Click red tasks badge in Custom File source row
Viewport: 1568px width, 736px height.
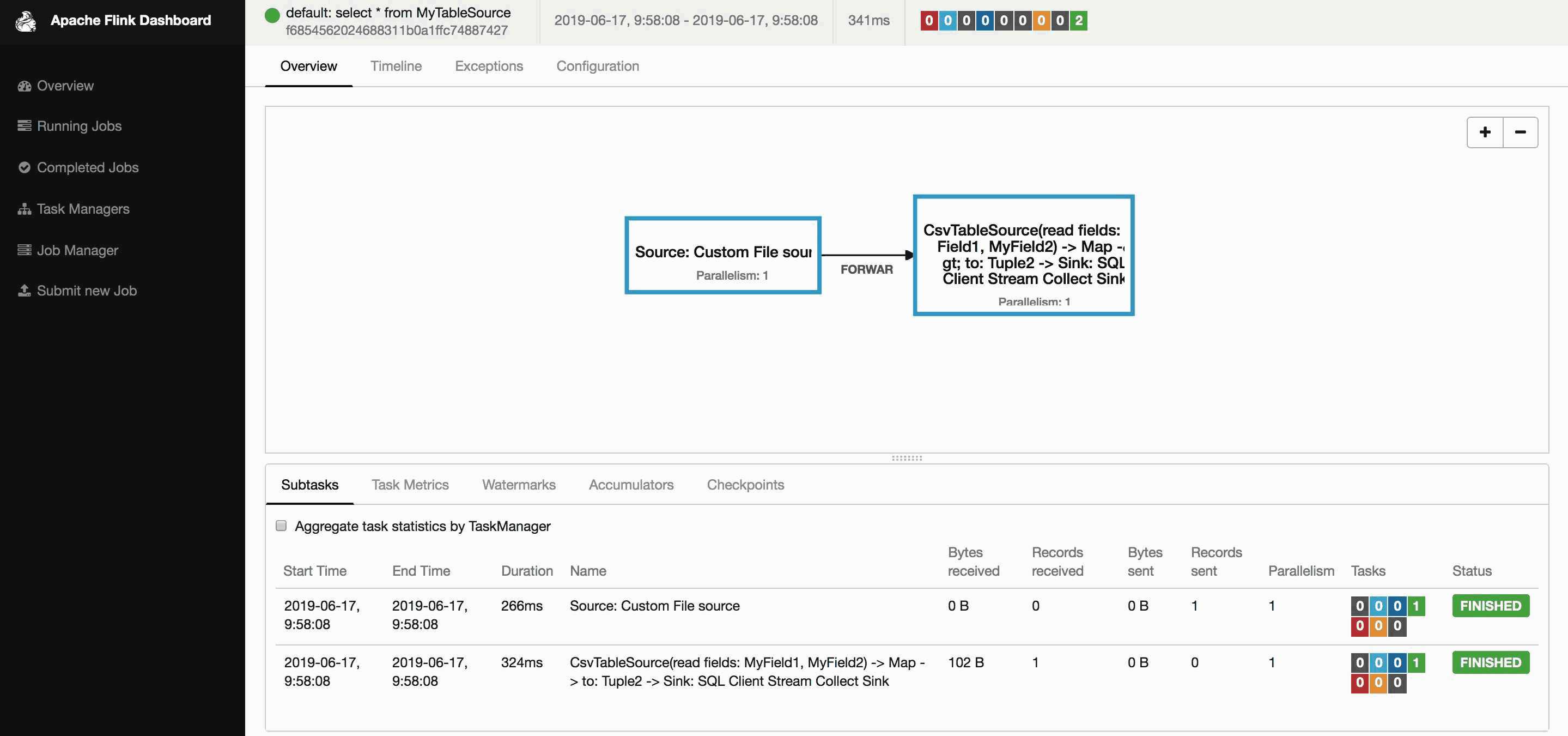point(1360,626)
